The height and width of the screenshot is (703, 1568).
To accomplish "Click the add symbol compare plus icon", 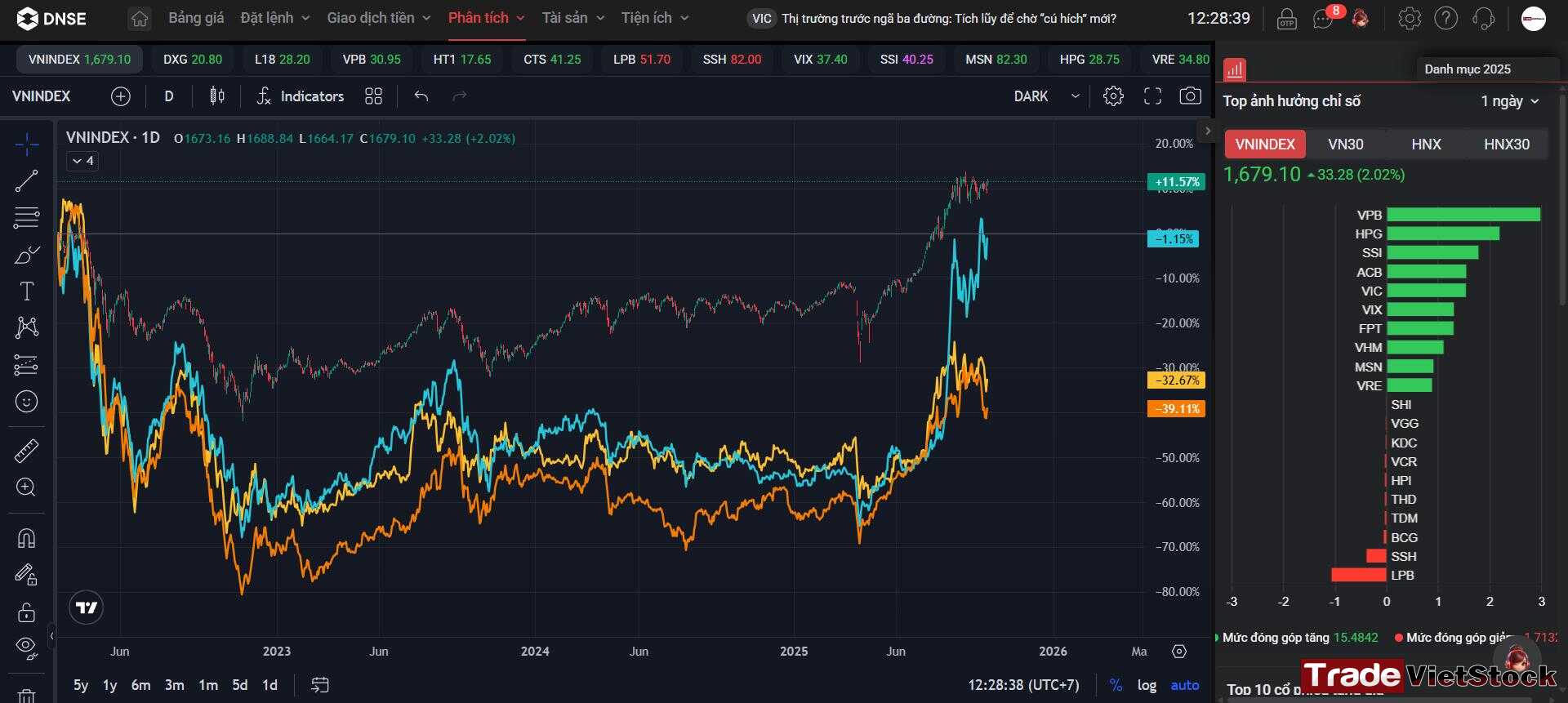I will coord(120,96).
